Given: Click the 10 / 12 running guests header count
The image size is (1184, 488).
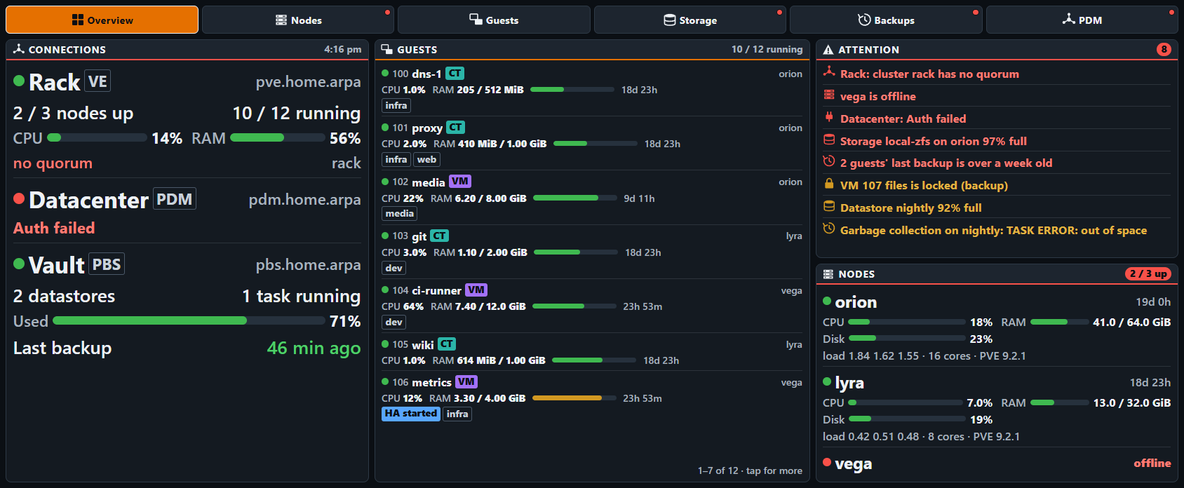Looking at the screenshot, I should pyautogui.click(x=766, y=50).
